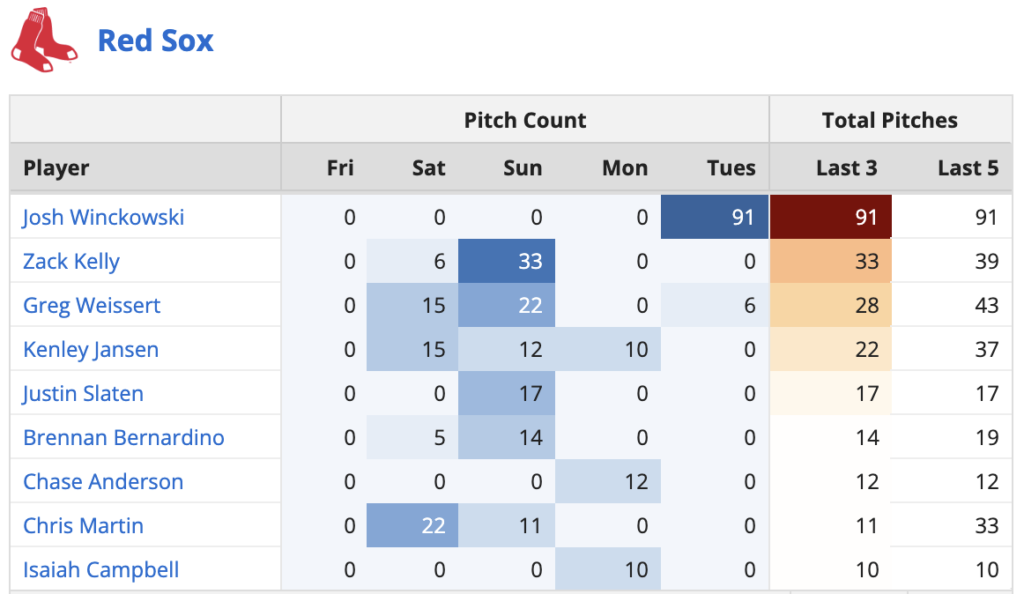Viewport: 1024px width, 594px height.
Task: Click the Red Sox page heading
Action: tap(155, 40)
